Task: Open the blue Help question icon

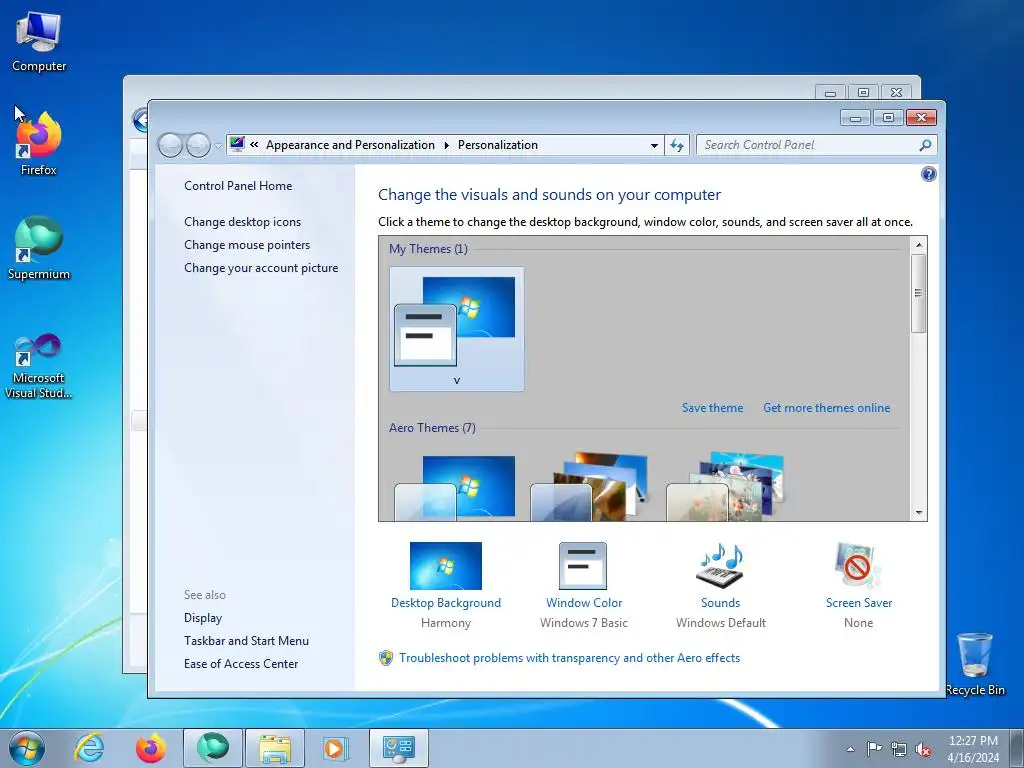Action: click(x=928, y=174)
